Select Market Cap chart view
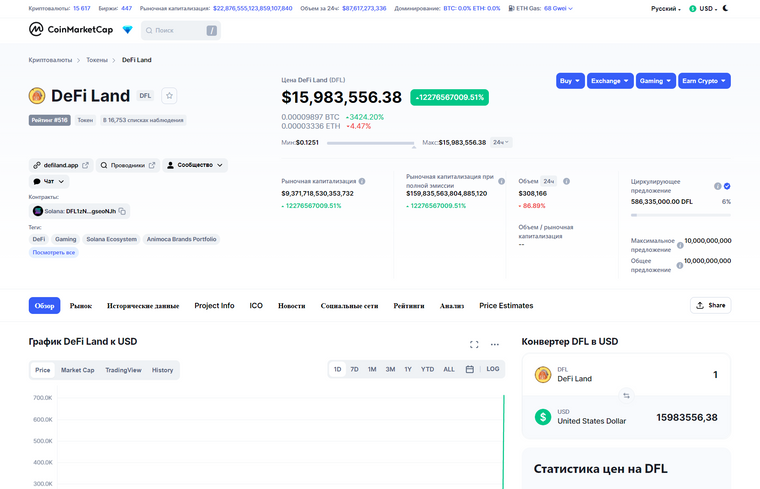 [x=78, y=370]
